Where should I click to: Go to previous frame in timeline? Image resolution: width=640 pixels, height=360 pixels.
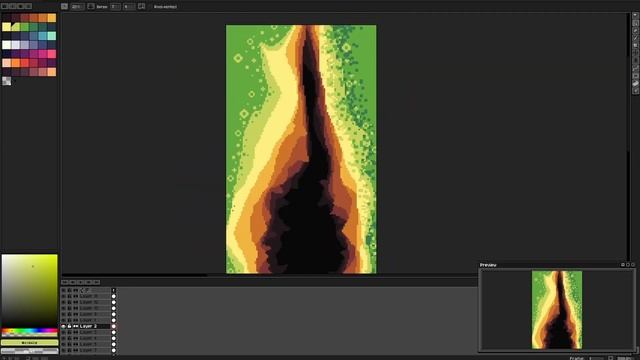coord(73,282)
